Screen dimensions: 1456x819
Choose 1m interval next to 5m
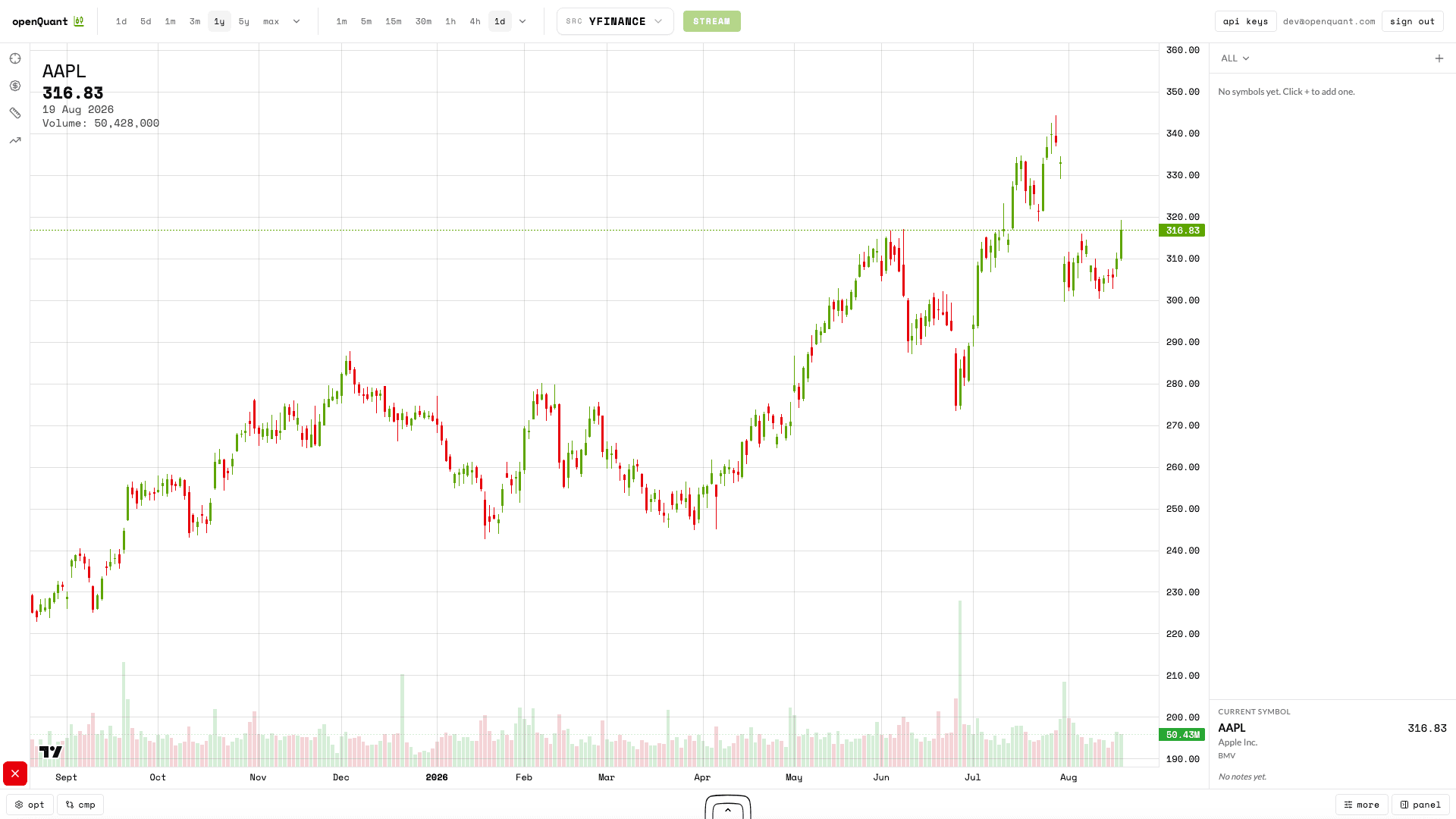click(x=342, y=21)
